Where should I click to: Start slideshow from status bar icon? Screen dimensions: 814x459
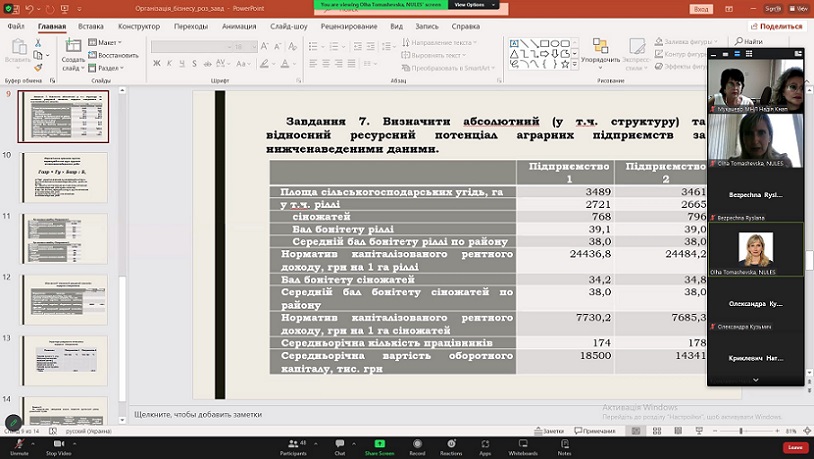point(699,431)
